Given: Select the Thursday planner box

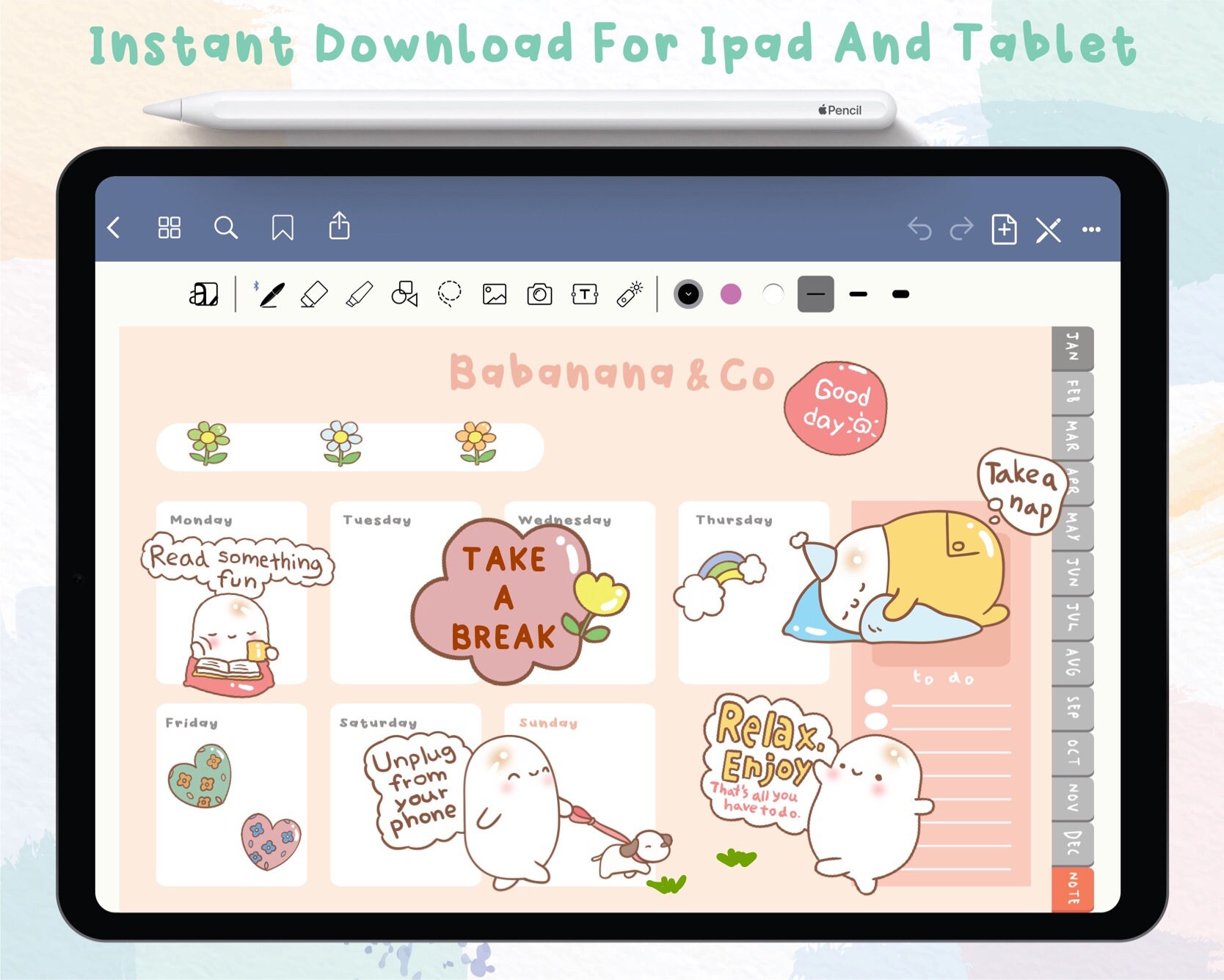Looking at the screenshot, I should (754, 593).
